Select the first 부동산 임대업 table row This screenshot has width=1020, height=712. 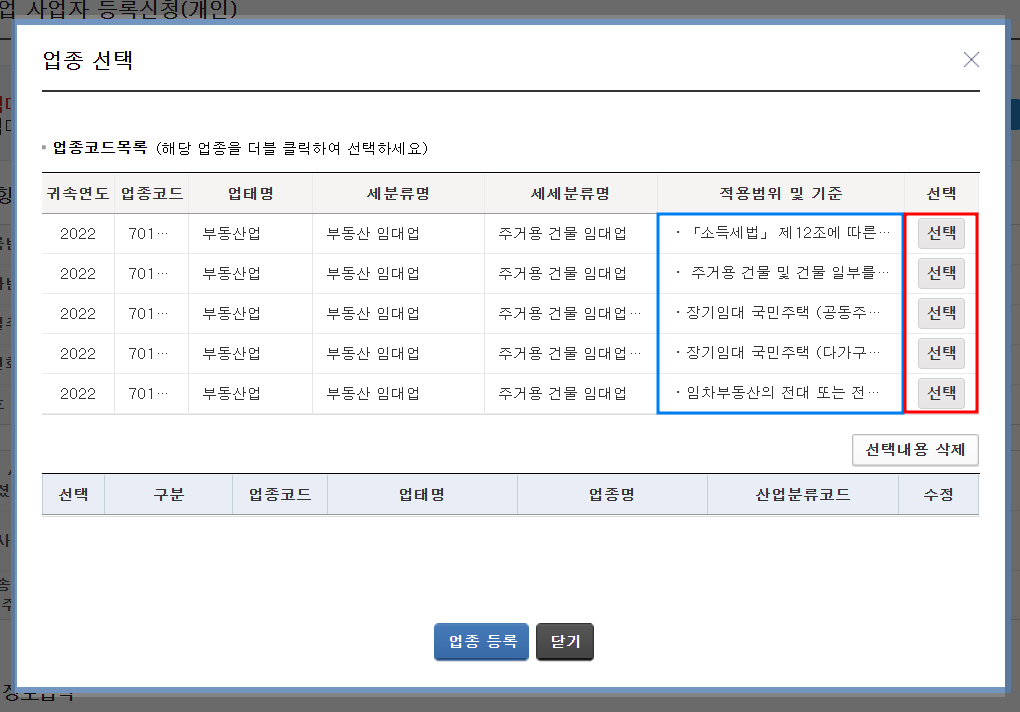click(x=400, y=233)
